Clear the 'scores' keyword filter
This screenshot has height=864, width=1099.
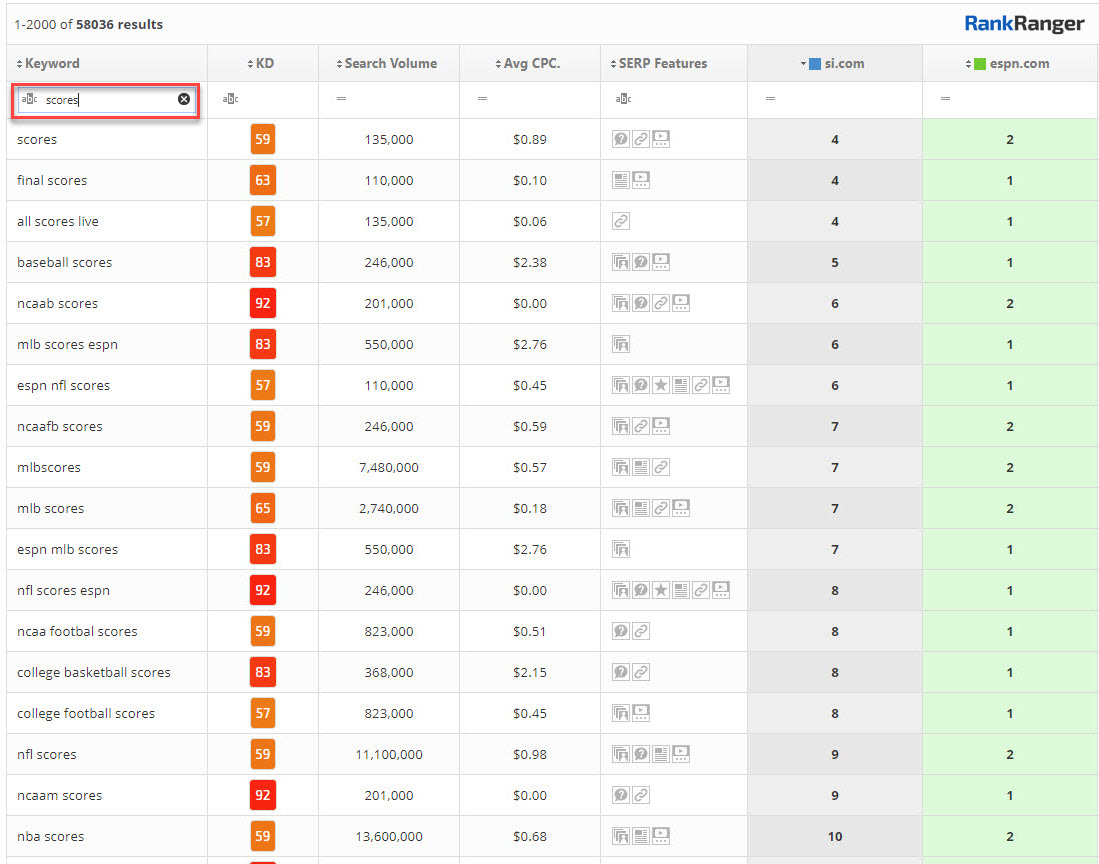(184, 99)
